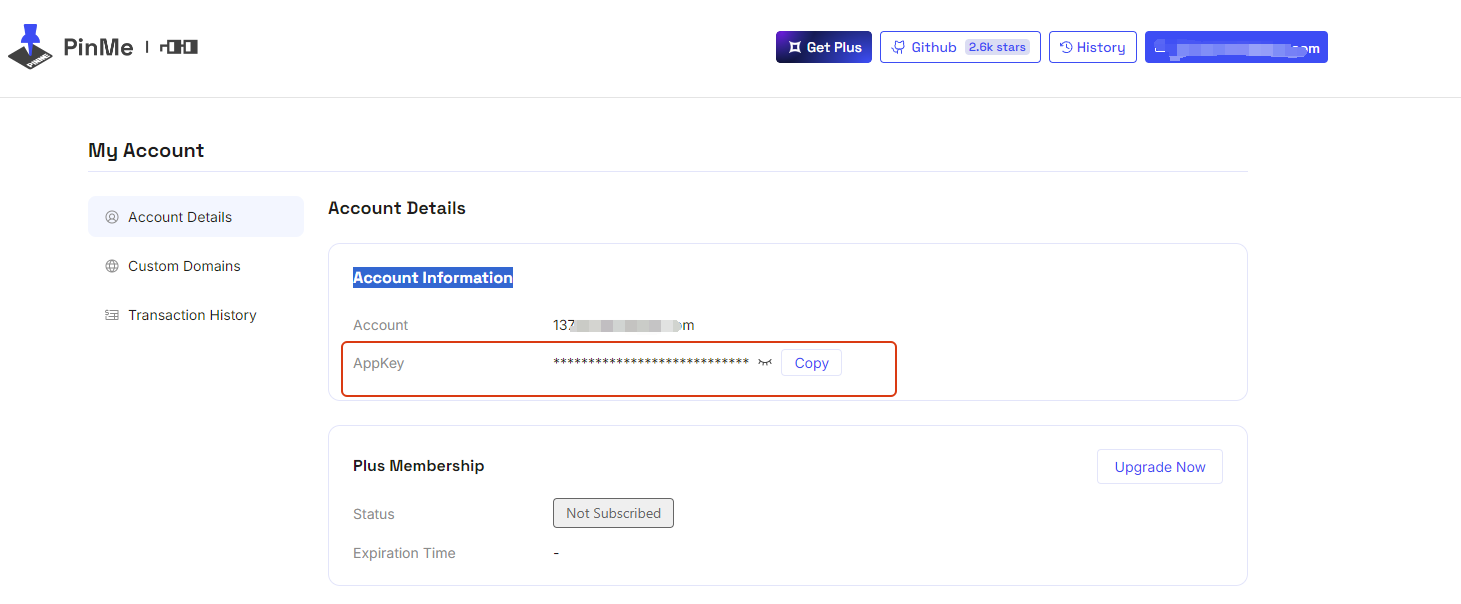Open the blurred account email menu

pos(1236,47)
